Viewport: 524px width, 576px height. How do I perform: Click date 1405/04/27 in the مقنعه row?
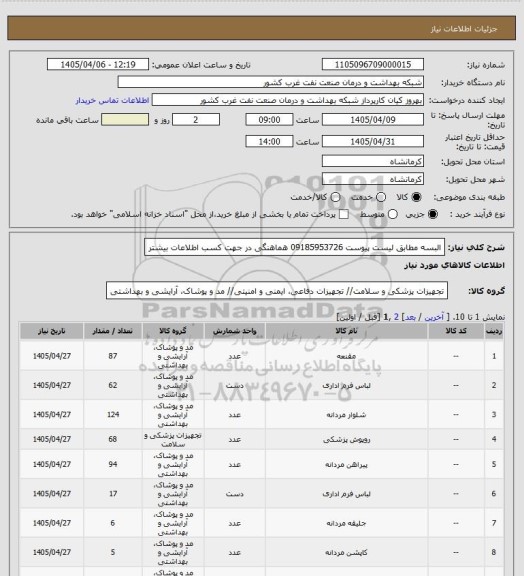tap(51, 356)
